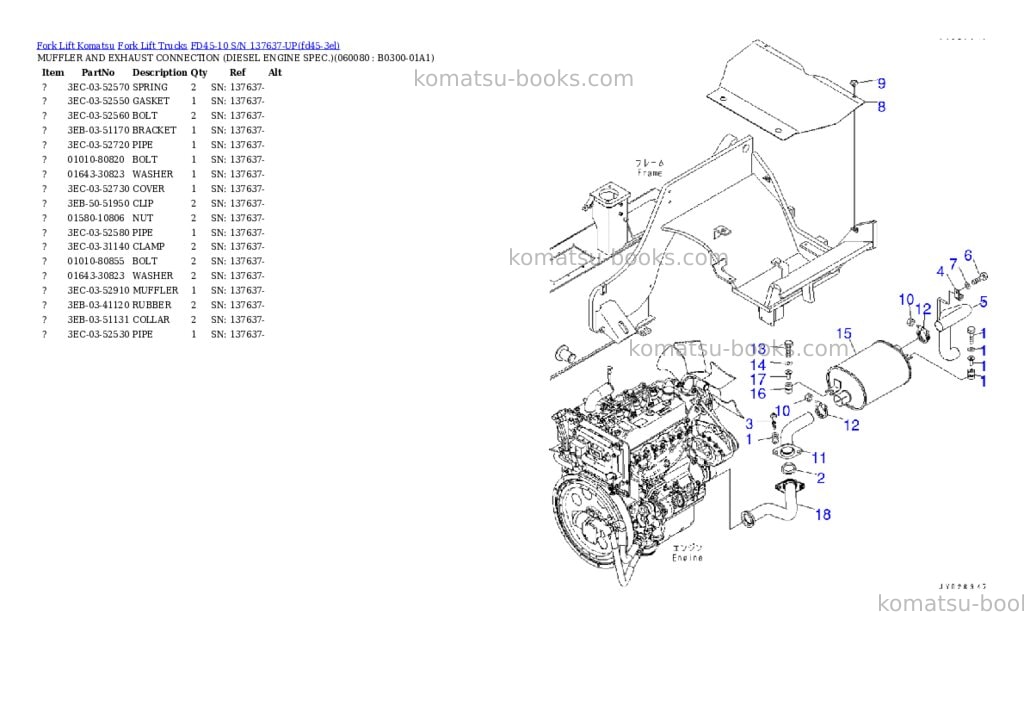
Task: Click the muffler canister drawing
Action: coord(869,376)
